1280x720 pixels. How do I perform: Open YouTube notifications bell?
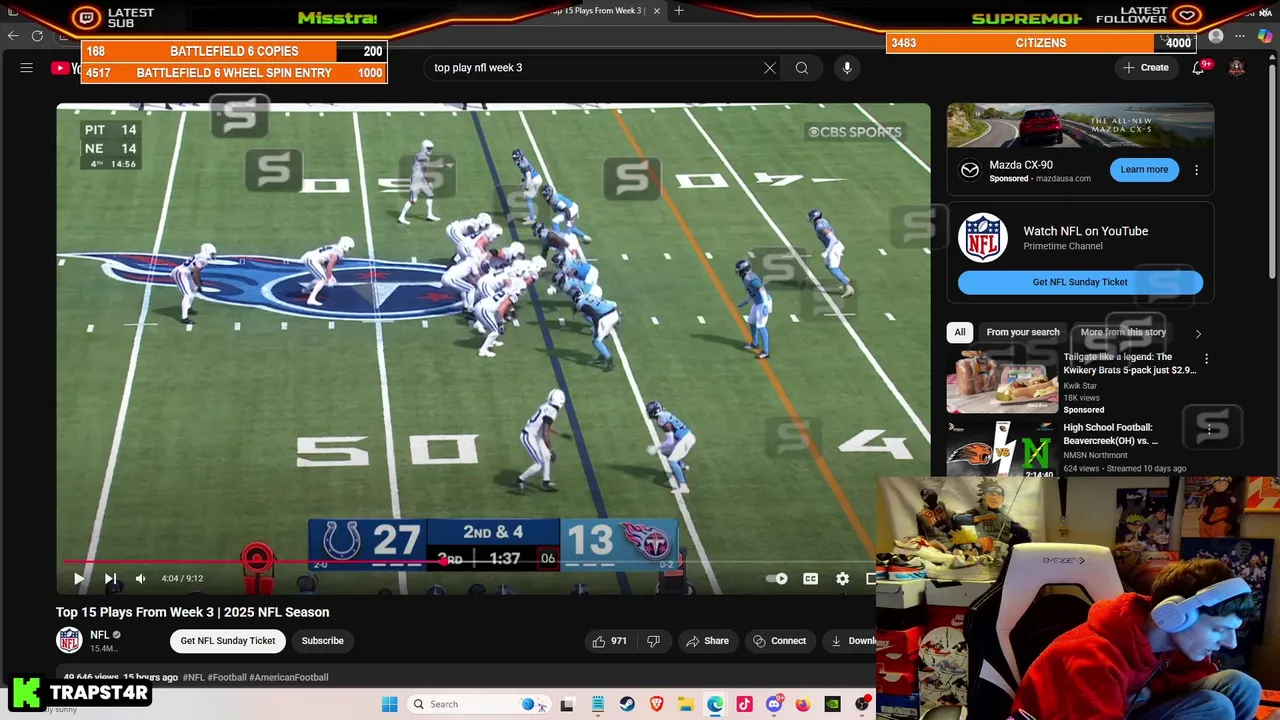coord(1198,68)
